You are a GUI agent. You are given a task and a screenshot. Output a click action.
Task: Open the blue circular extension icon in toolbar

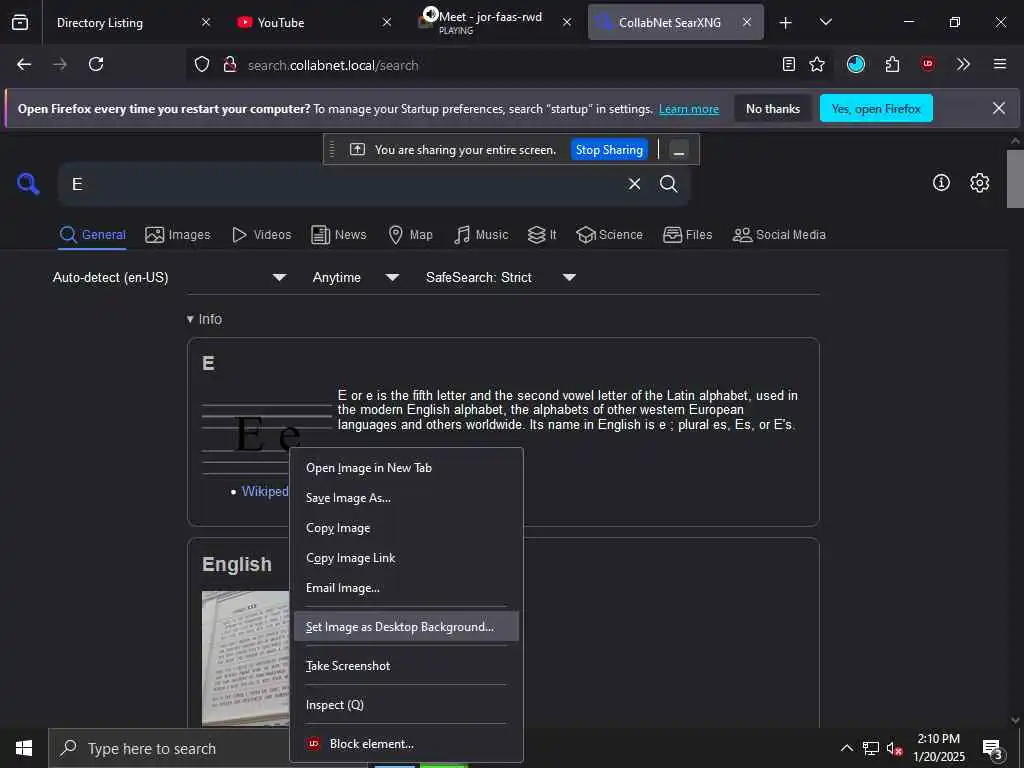tap(856, 64)
